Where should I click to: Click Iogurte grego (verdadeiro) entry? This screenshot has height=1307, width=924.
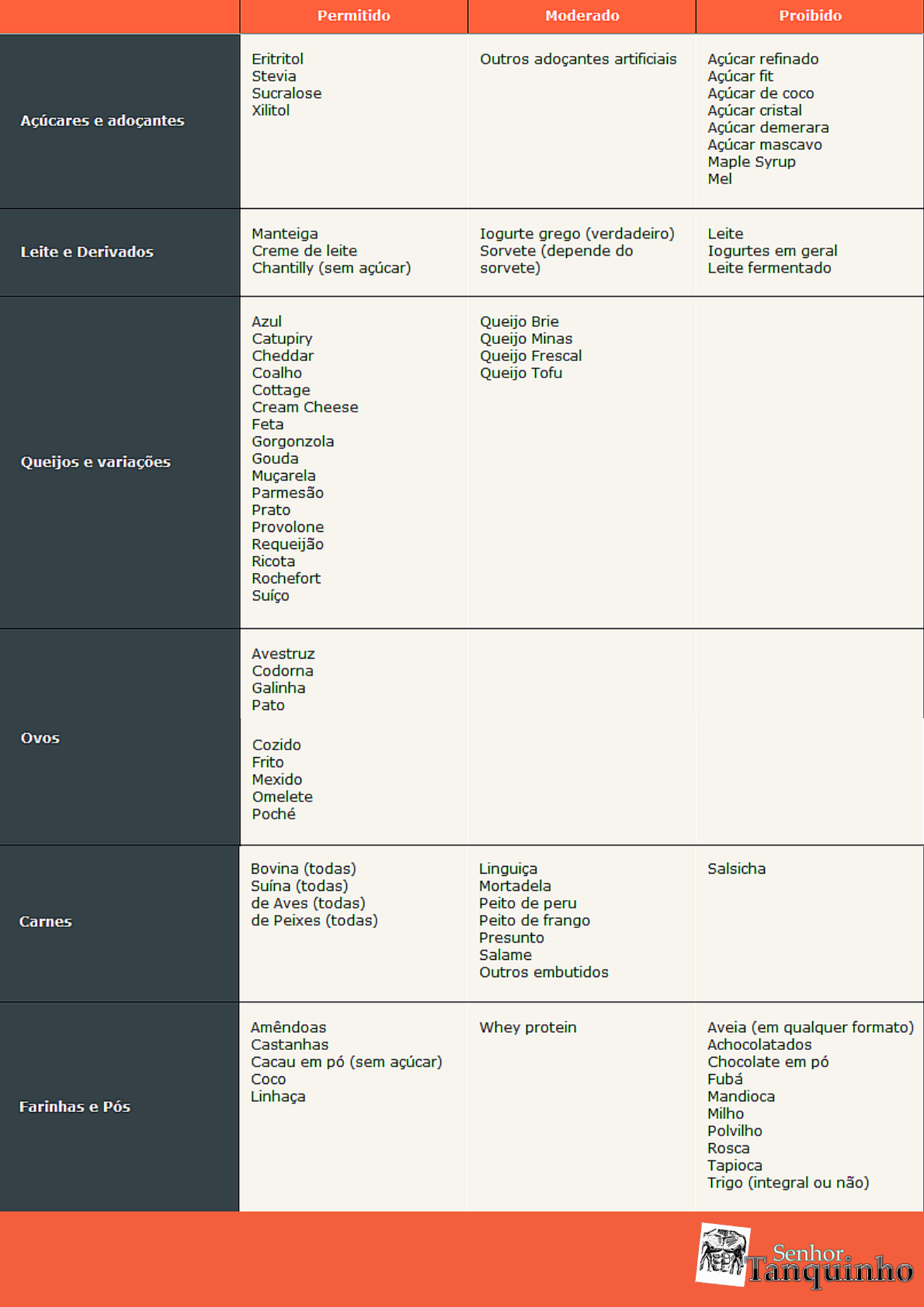coord(577,234)
